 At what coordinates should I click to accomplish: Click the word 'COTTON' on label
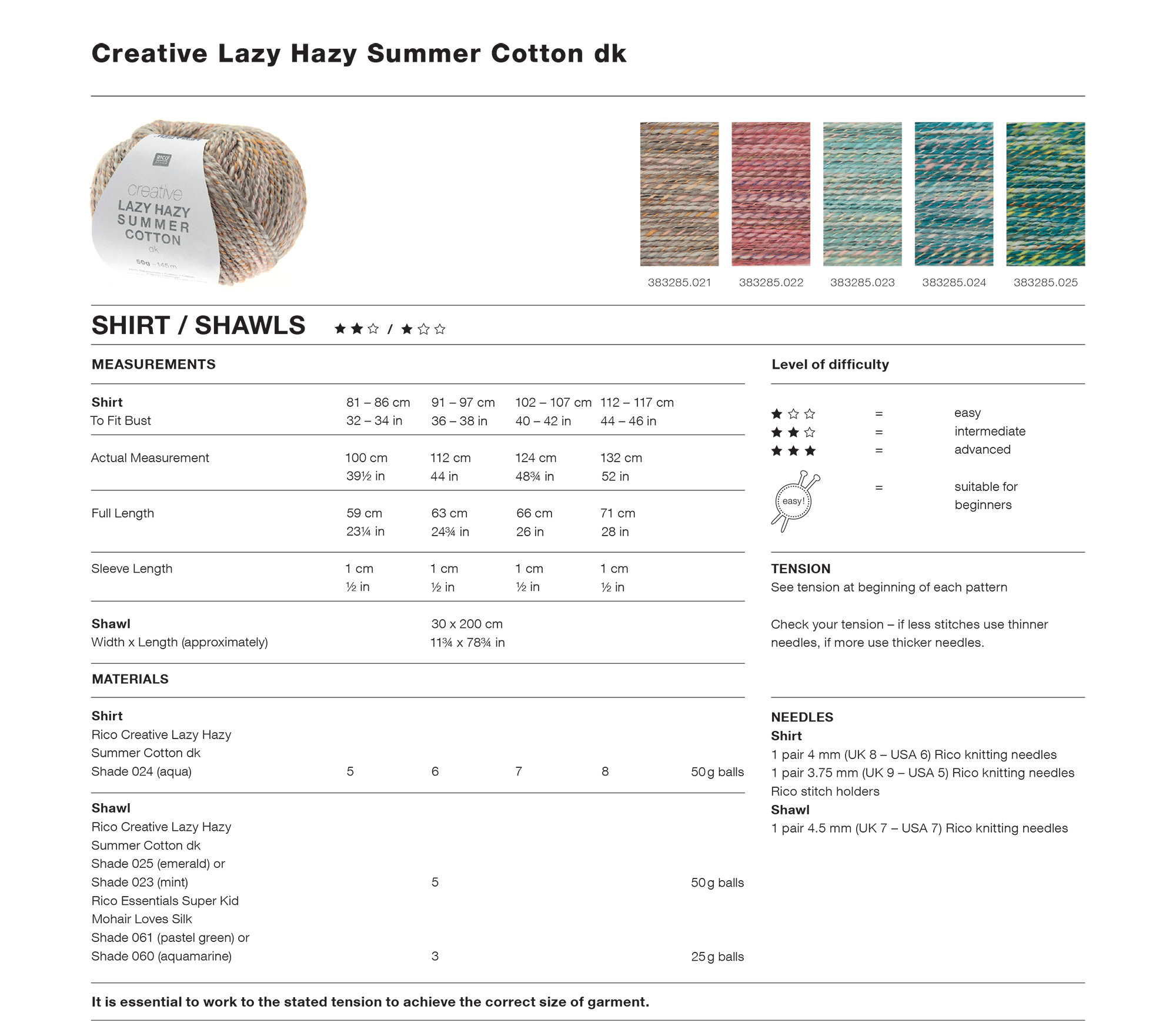click(153, 238)
